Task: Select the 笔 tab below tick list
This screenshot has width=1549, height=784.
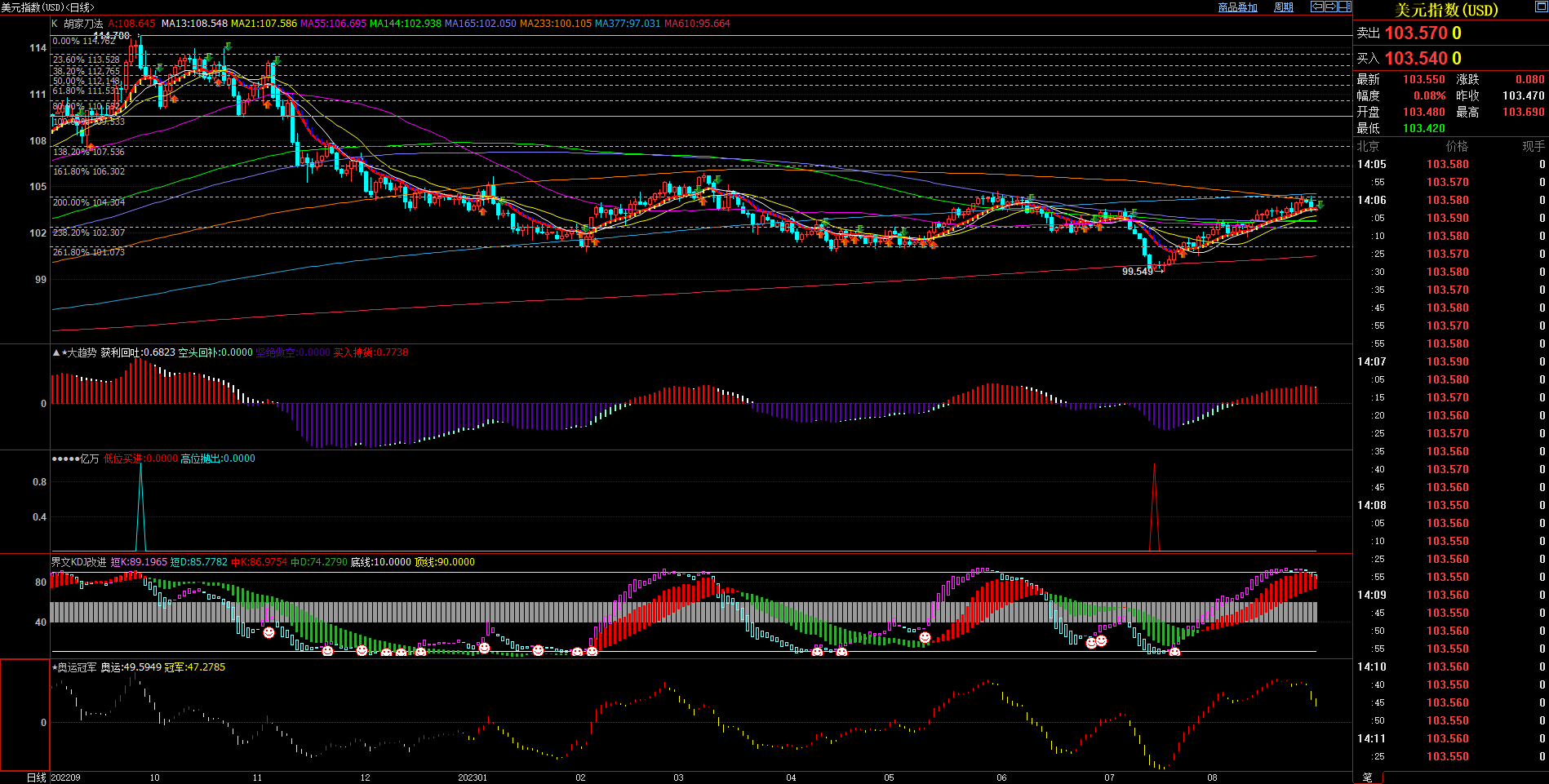Action: (1367, 777)
